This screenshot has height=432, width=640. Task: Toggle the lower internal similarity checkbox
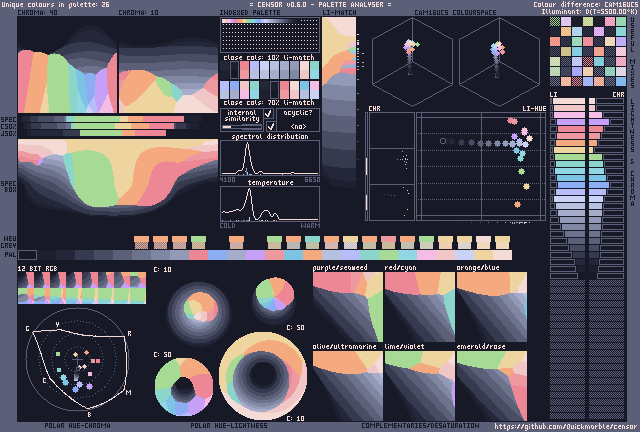[269, 126]
